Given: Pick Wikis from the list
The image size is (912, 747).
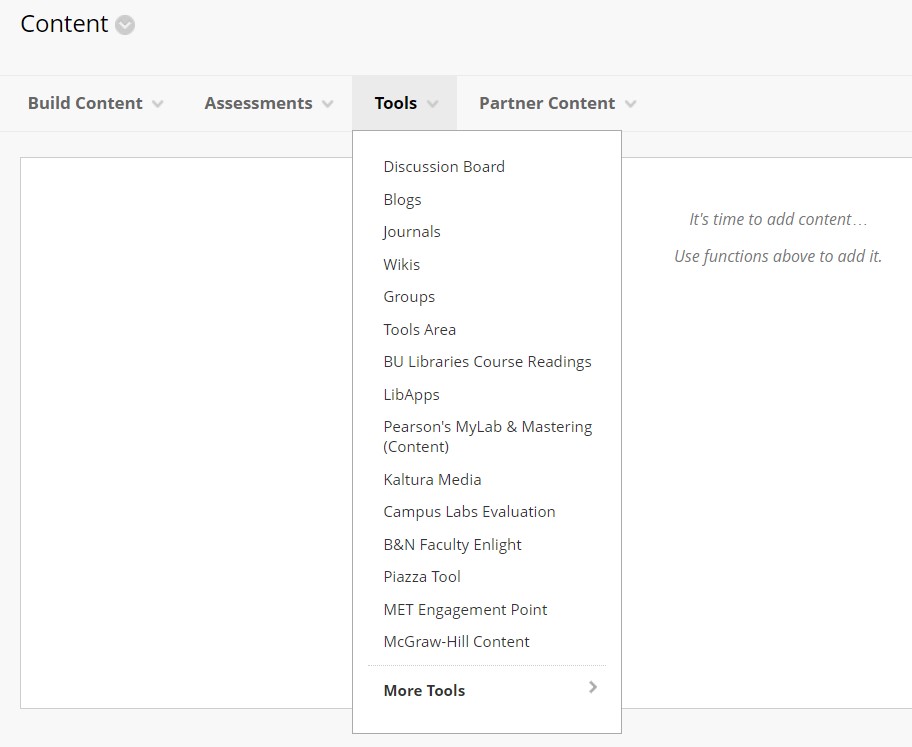Looking at the screenshot, I should point(401,264).
